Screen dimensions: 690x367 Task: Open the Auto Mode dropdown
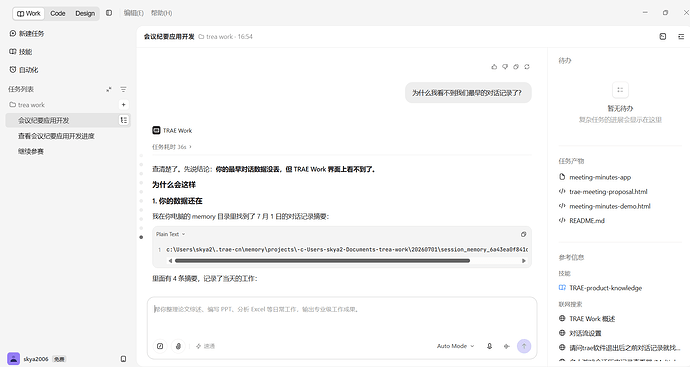pyautogui.click(x=455, y=346)
